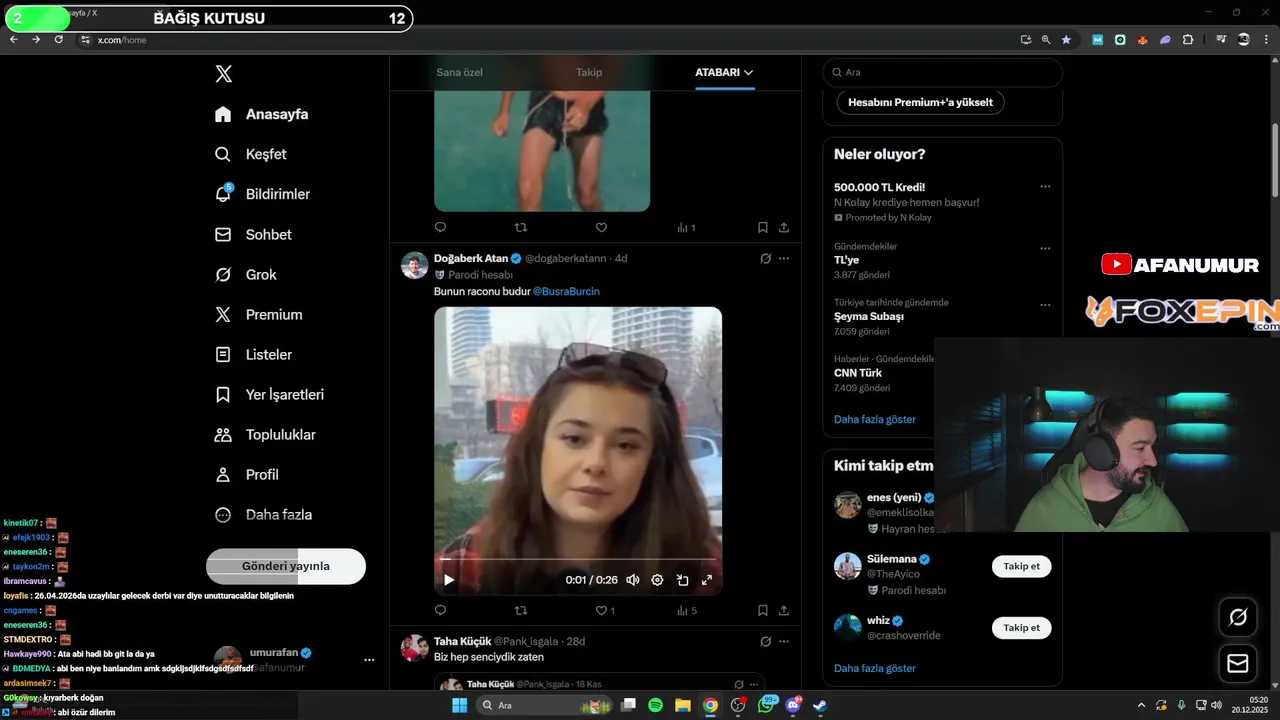Click the X logo in sidebar
1280x720 pixels.
pos(224,74)
